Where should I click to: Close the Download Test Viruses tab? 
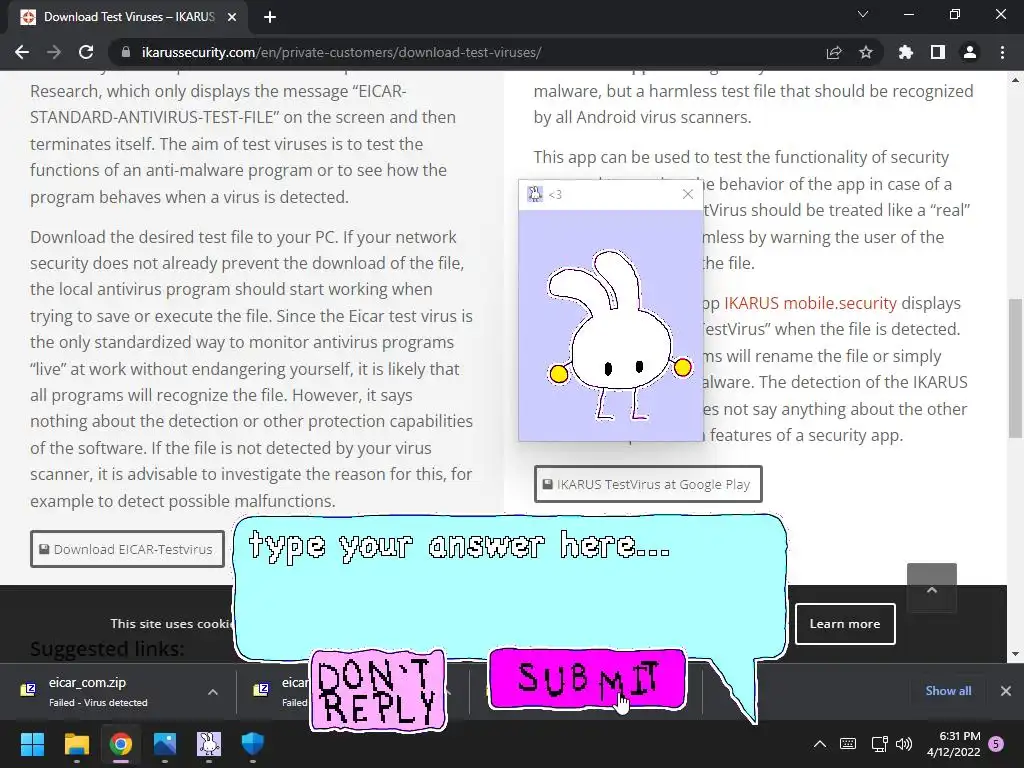232,17
